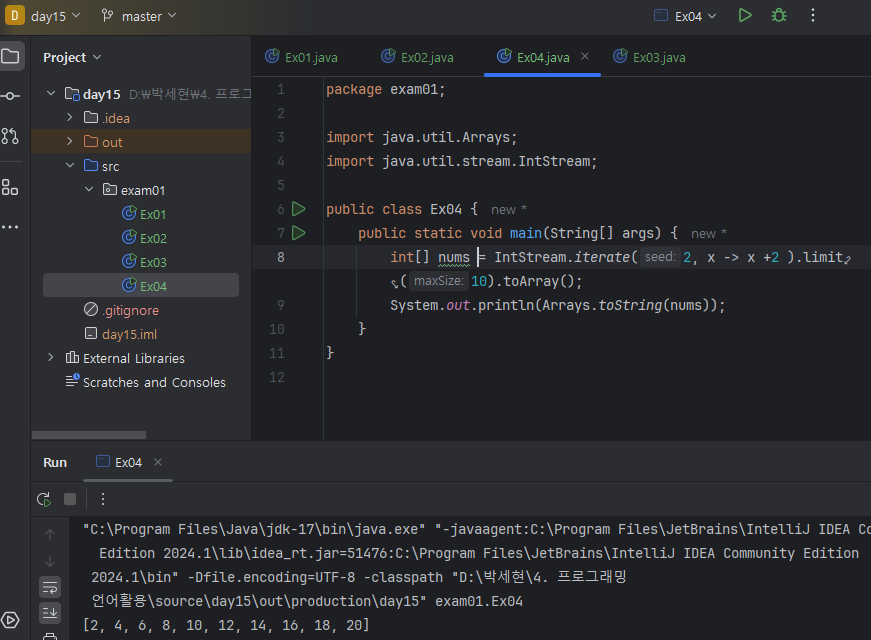Screen dimensions: 871x640
Task: Collapse the src folder in the project tree
Action: [70, 166]
